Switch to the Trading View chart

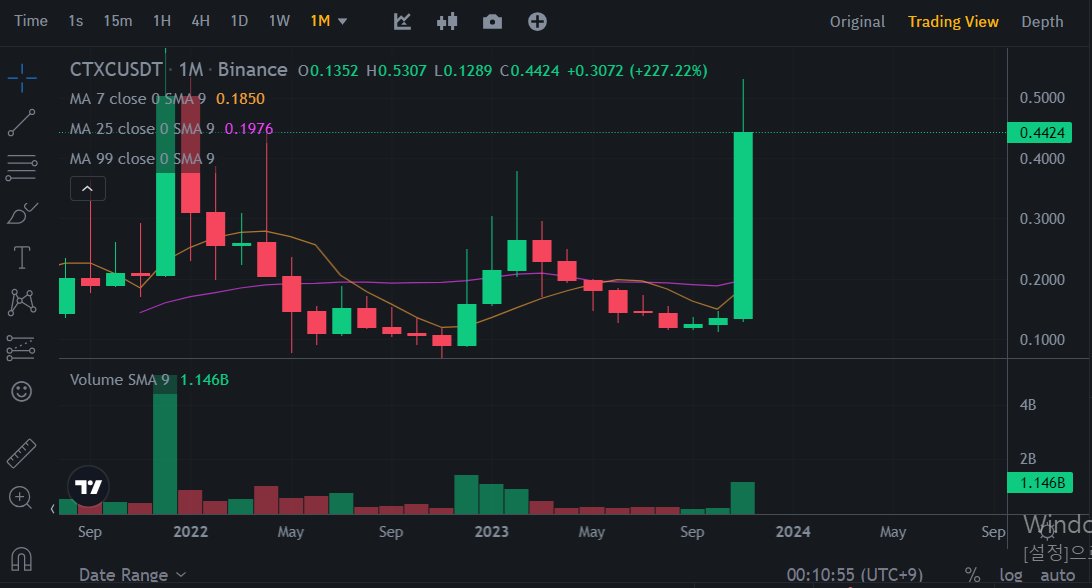pos(953,22)
